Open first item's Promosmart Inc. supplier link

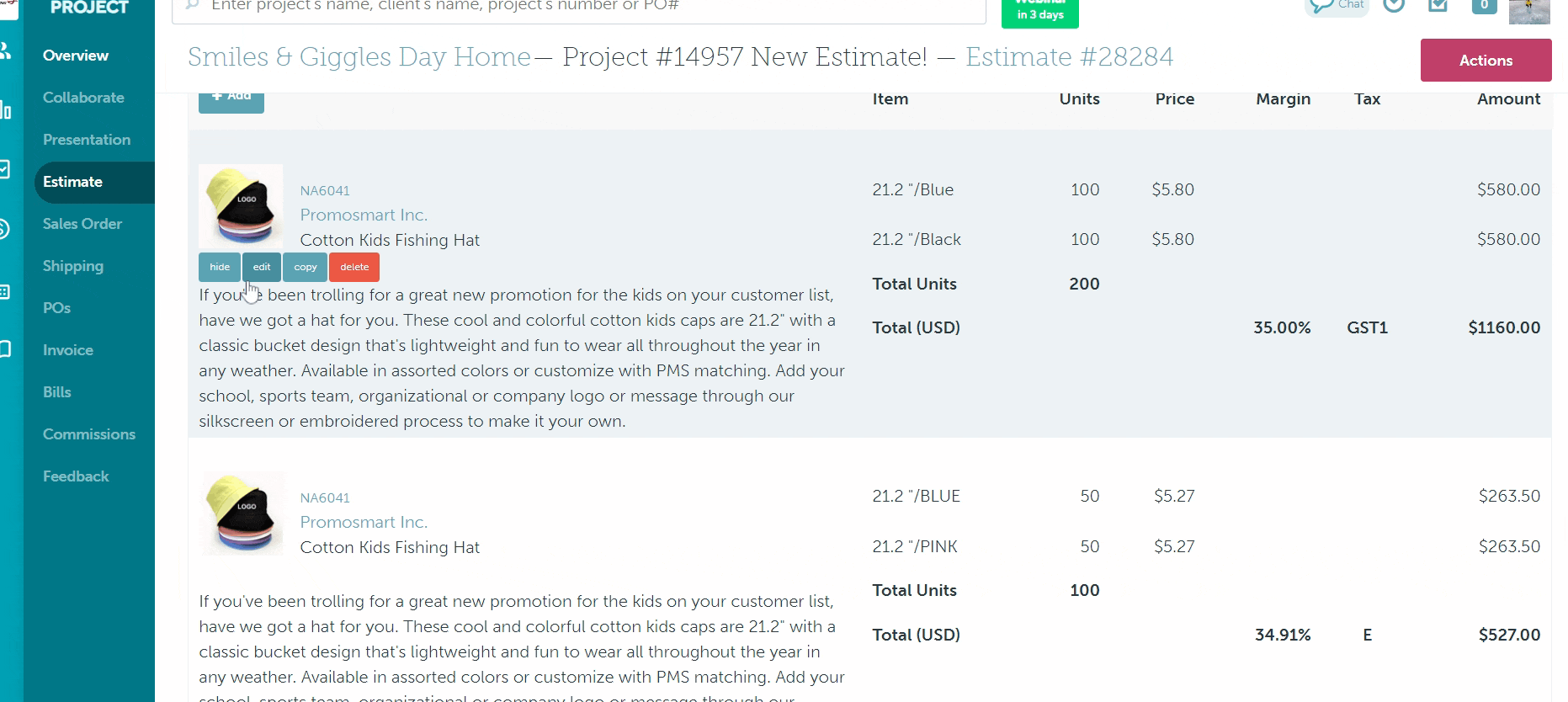click(x=364, y=215)
